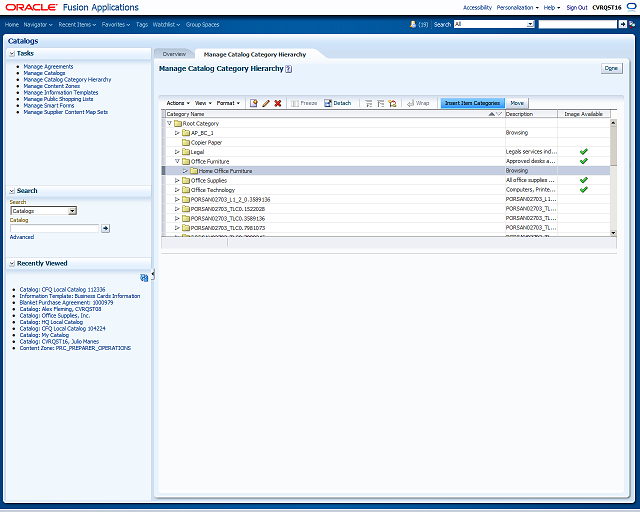This screenshot has width=640, height=512.
Task: Open the Recent Items menu
Action: click(x=77, y=24)
